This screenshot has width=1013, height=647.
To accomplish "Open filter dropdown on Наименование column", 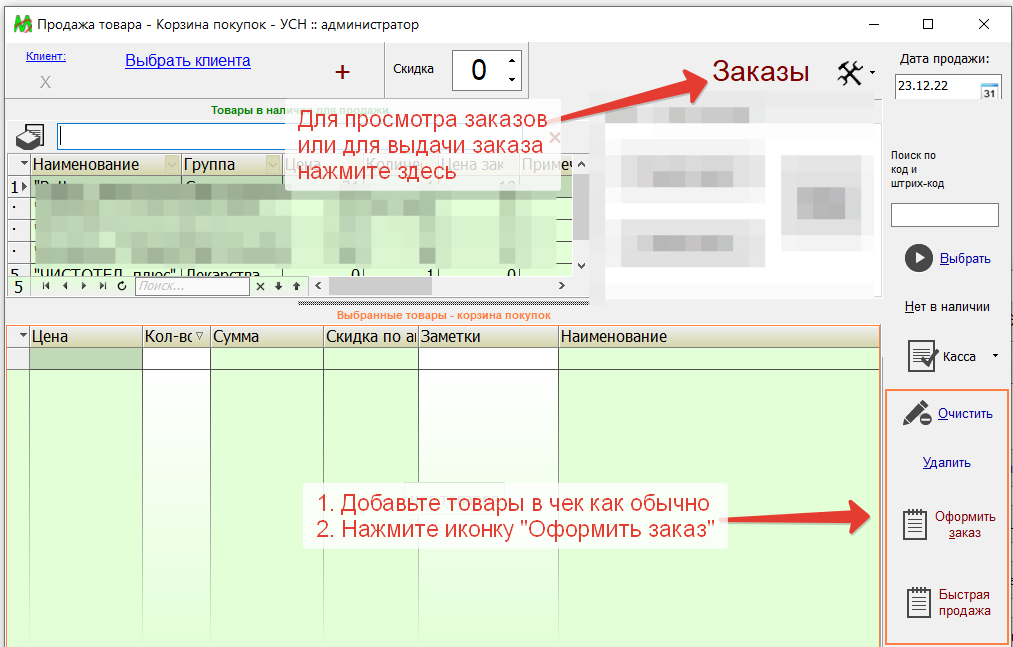I will point(172,165).
